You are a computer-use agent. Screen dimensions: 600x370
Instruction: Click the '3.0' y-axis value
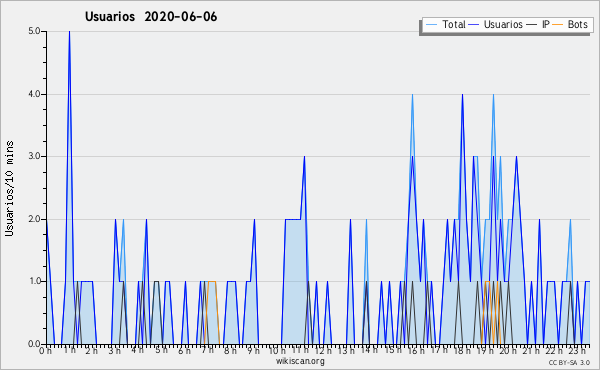coord(34,156)
